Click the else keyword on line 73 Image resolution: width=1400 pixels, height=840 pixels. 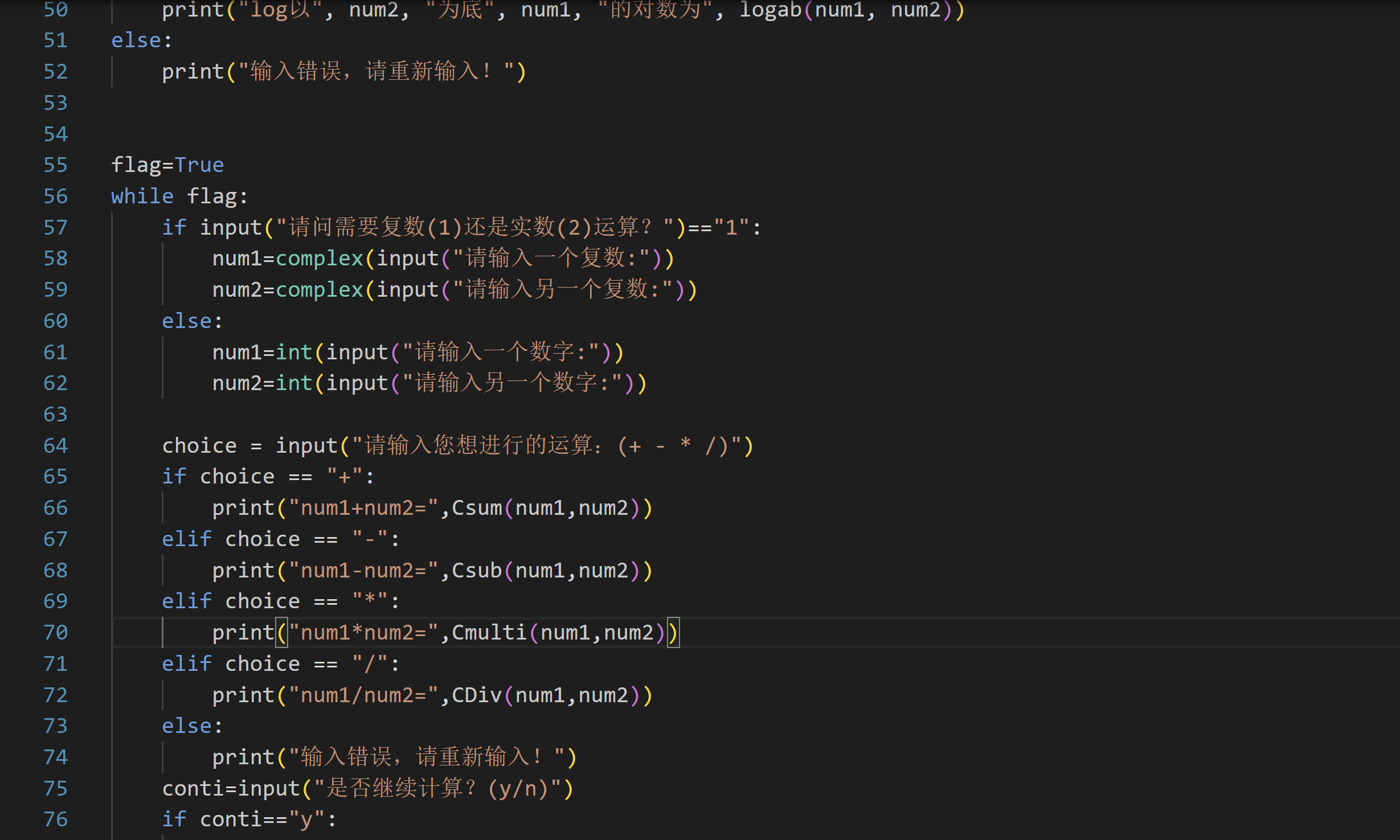[187, 726]
